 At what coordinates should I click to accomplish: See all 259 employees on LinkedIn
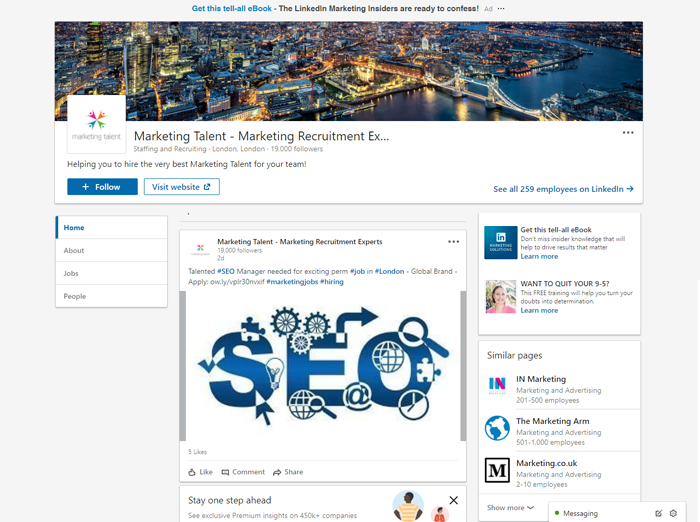563,189
